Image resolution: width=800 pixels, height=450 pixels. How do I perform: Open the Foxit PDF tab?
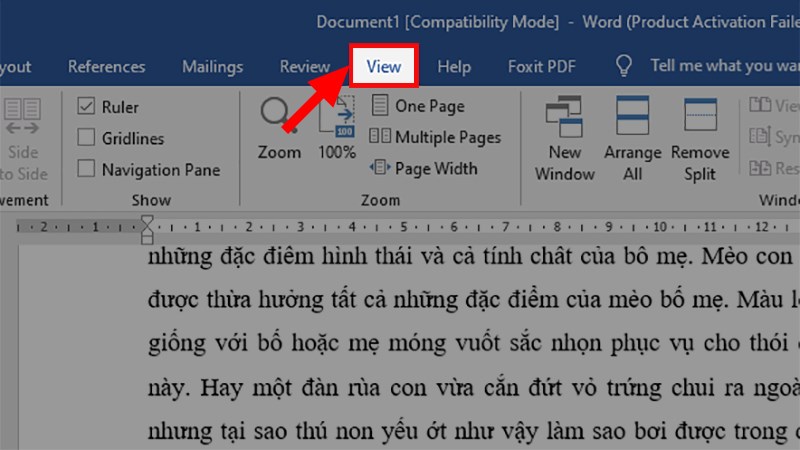[x=540, y=67]
